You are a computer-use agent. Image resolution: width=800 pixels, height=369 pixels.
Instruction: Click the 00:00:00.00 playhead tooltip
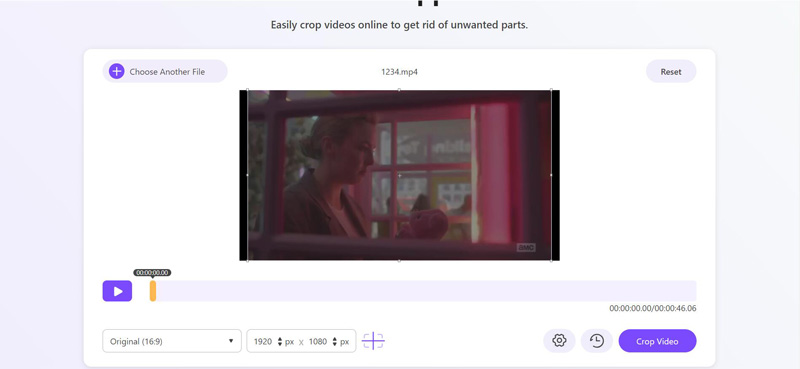[x=152, y=273]
